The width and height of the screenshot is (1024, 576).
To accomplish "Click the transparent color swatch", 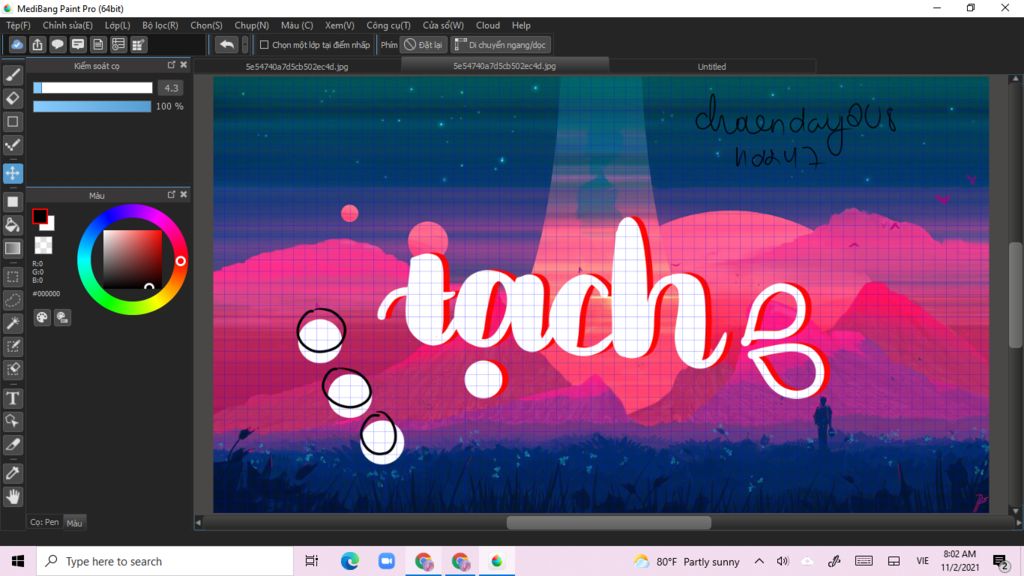I will (x=43, y=245).
